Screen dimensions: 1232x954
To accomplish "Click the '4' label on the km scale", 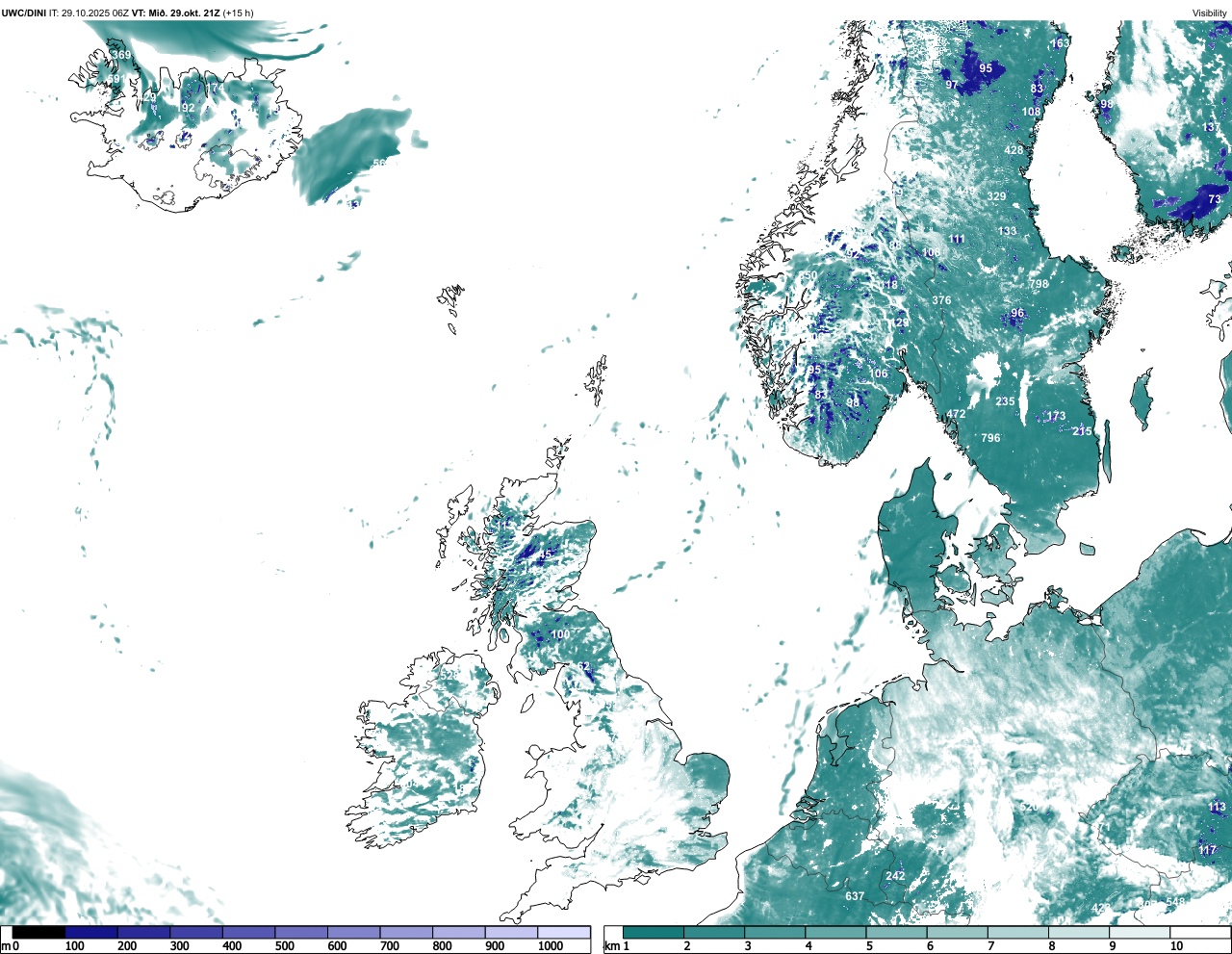I will 808,946.
